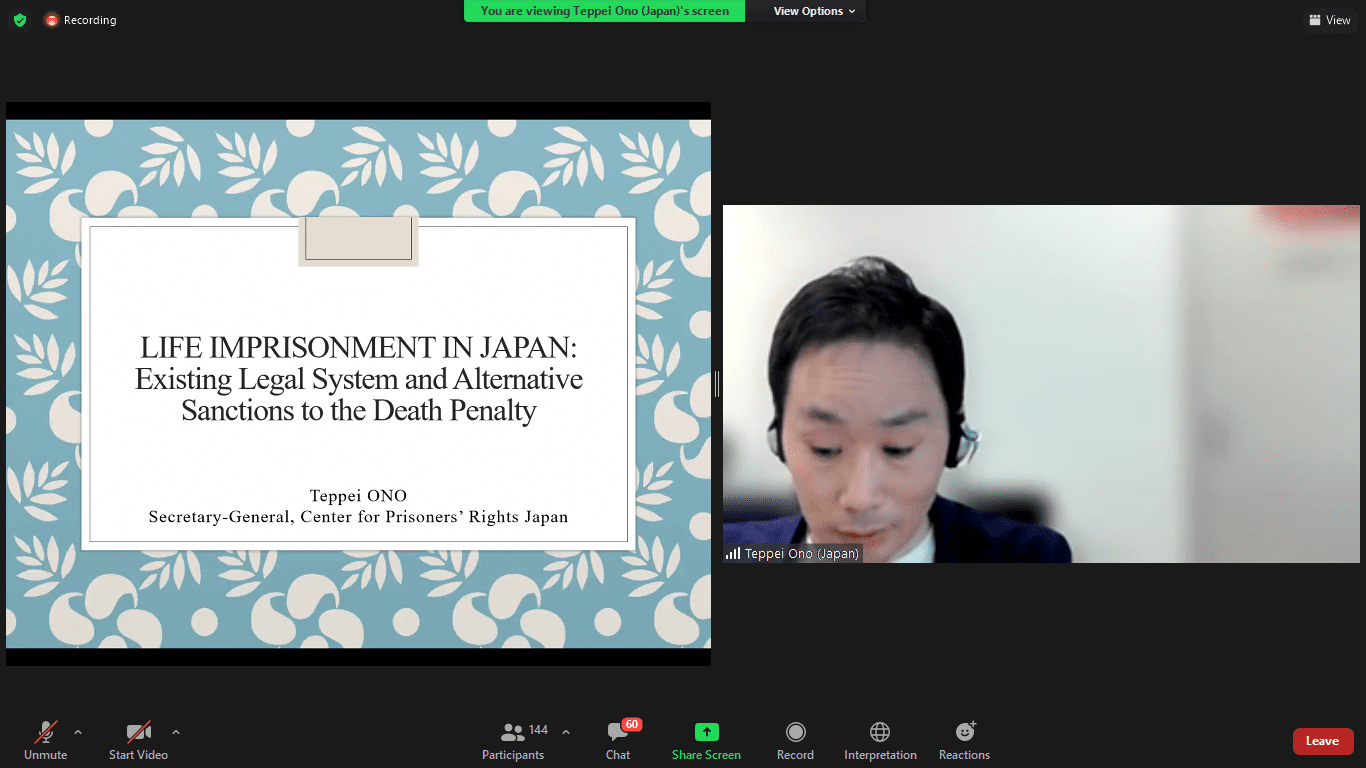
Task: Toggle Start Video camera on
Action: (138, 741)
